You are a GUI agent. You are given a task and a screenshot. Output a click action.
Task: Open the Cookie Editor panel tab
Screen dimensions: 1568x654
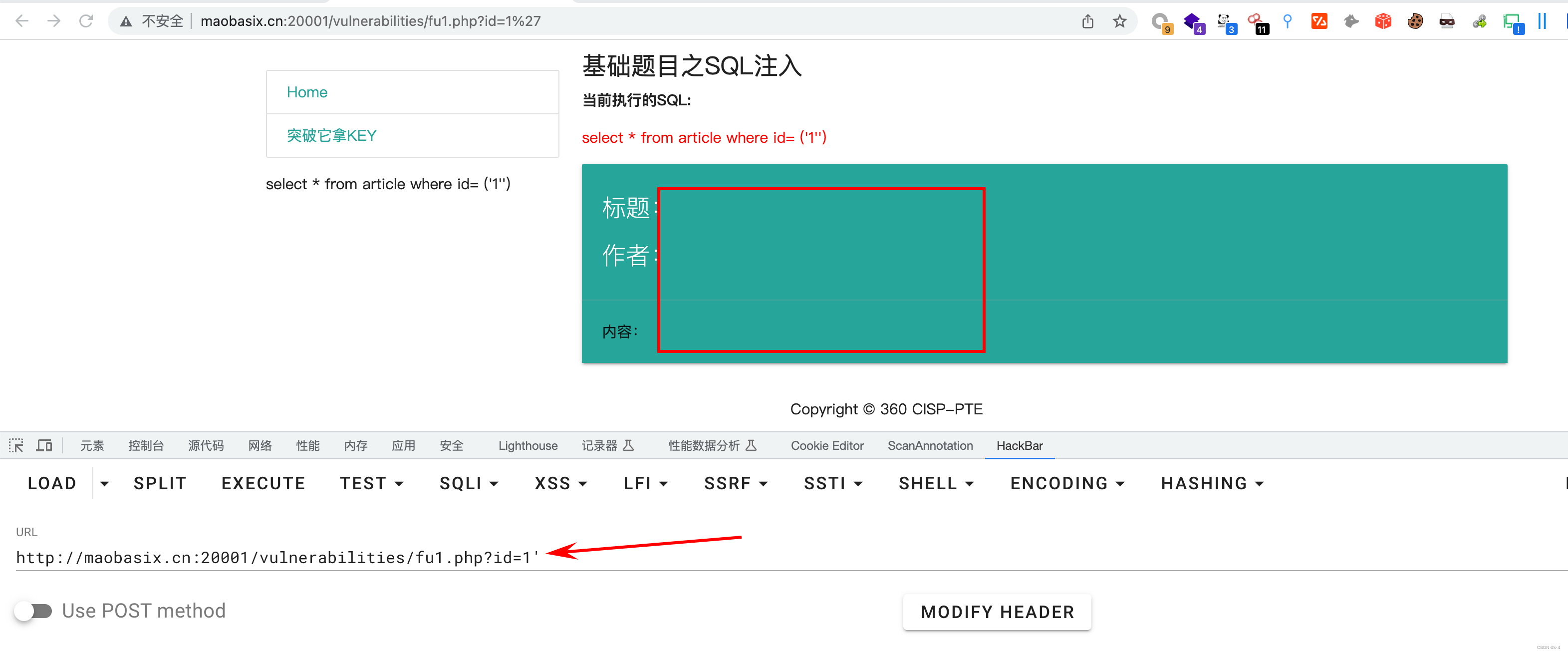click(826, 445)
